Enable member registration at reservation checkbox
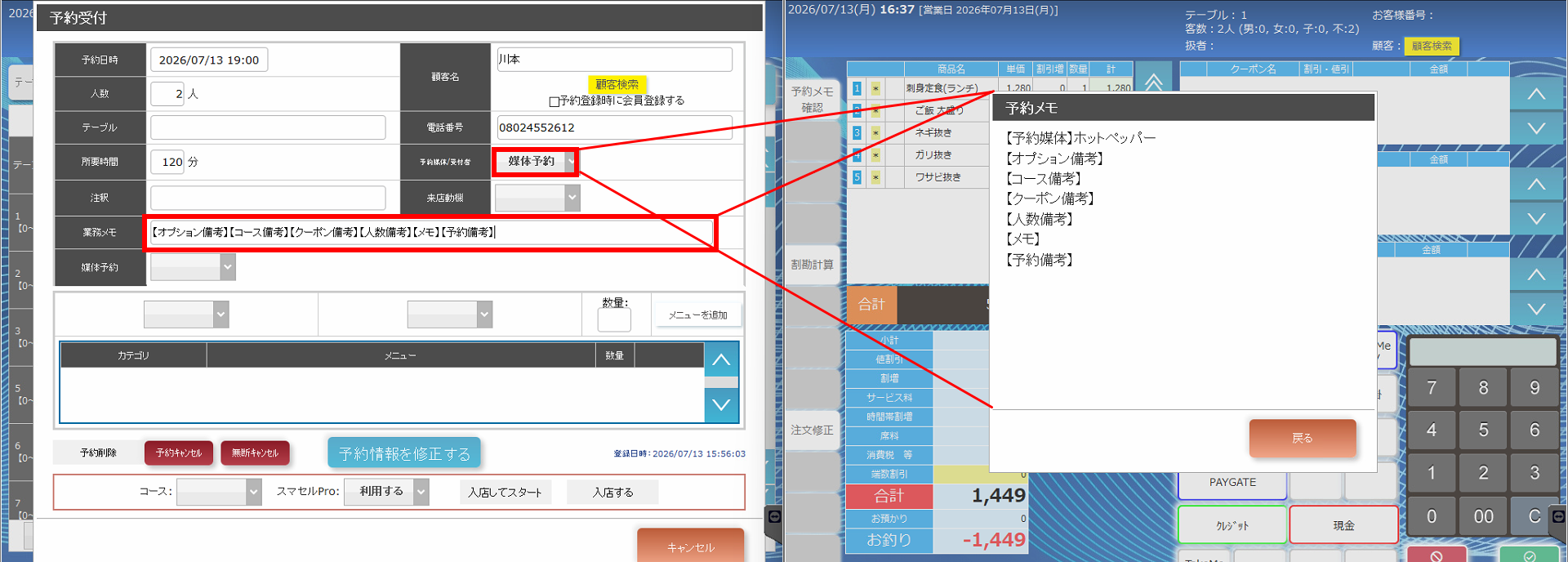 (554, 101)
